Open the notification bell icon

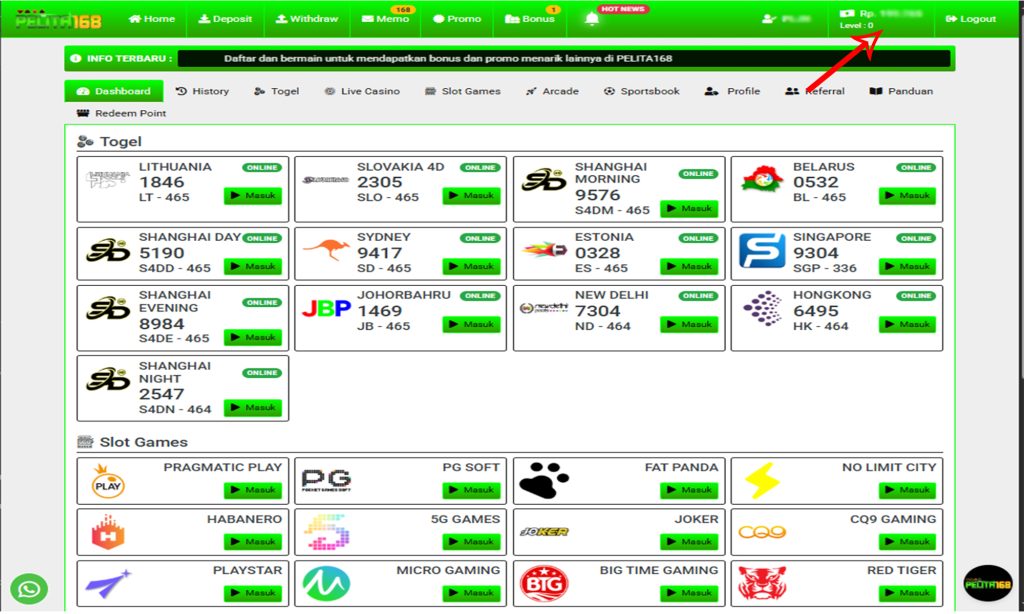(x=592, y=19)
